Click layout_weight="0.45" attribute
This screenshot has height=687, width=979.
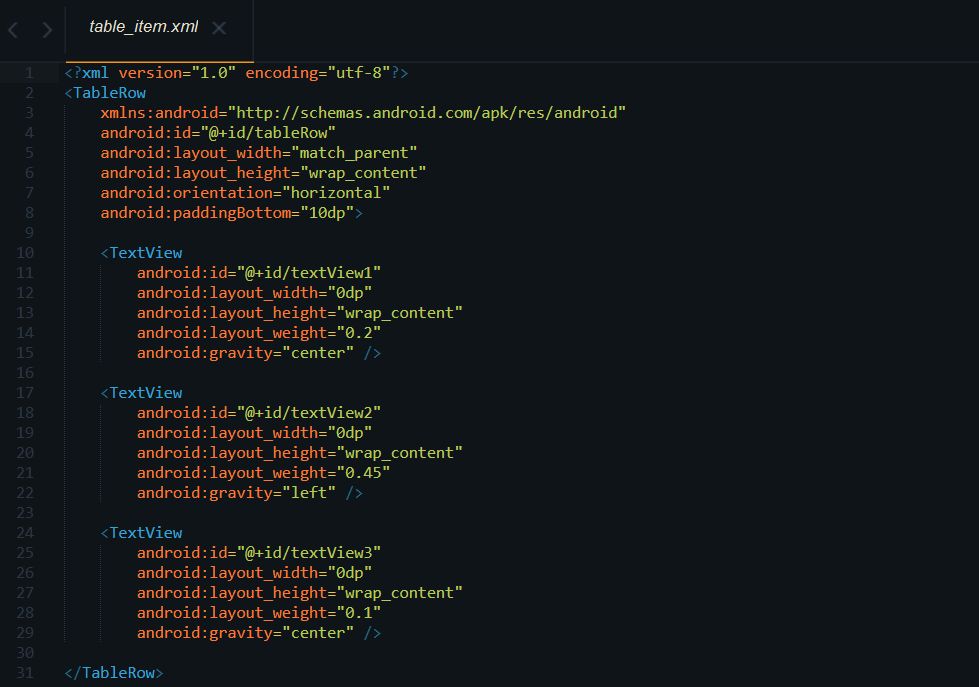point(263,473)
